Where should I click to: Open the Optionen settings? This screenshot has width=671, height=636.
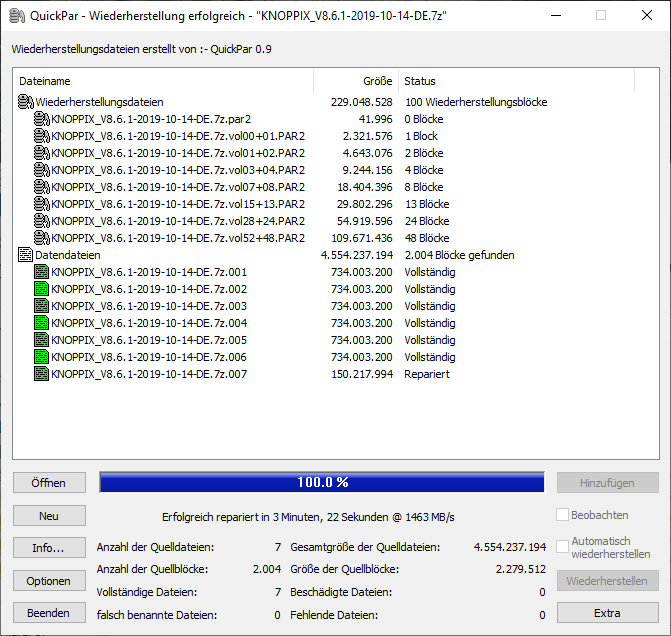[49, 581]
